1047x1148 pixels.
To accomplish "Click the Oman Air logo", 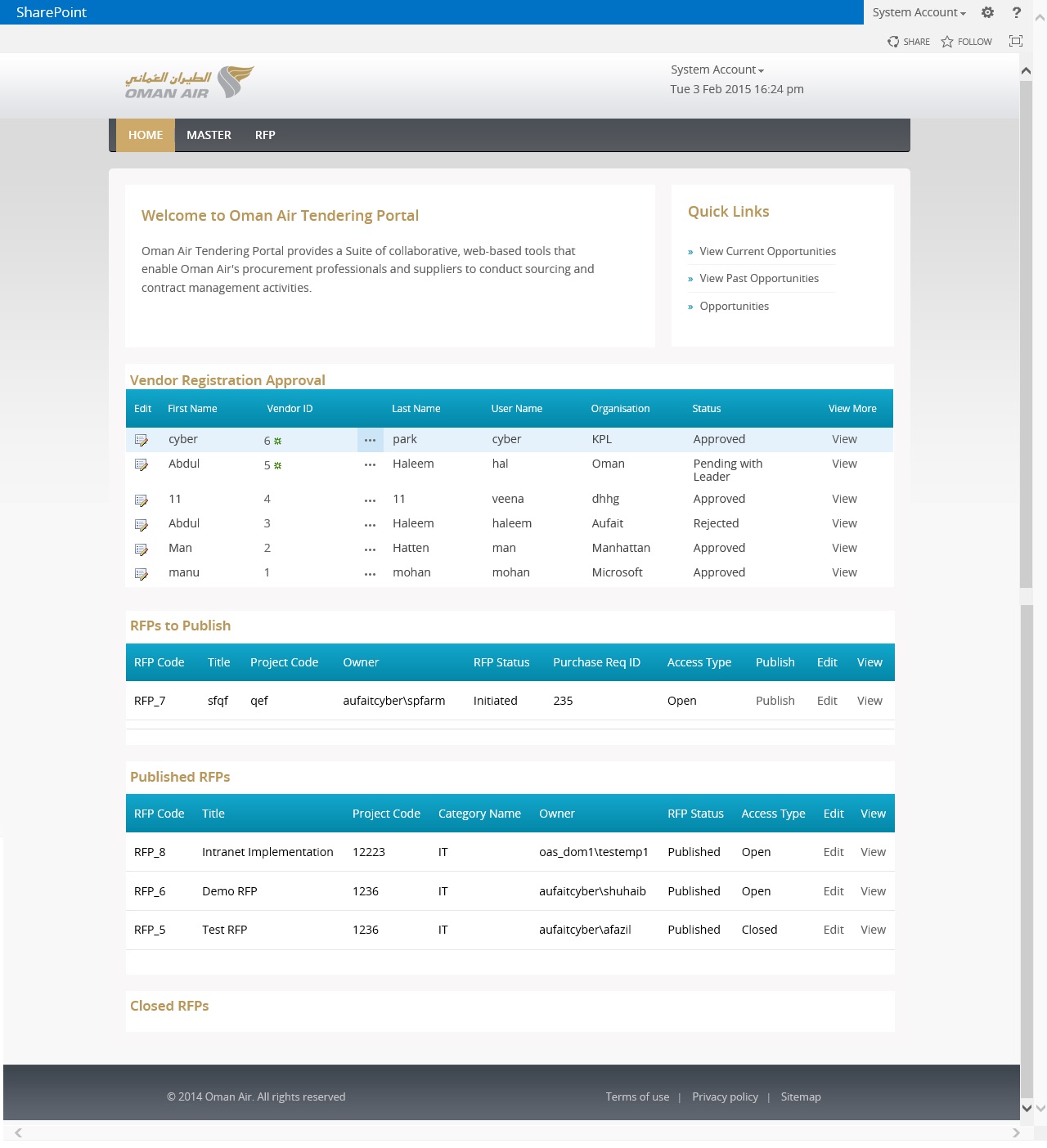I will (x=189, y=83).
